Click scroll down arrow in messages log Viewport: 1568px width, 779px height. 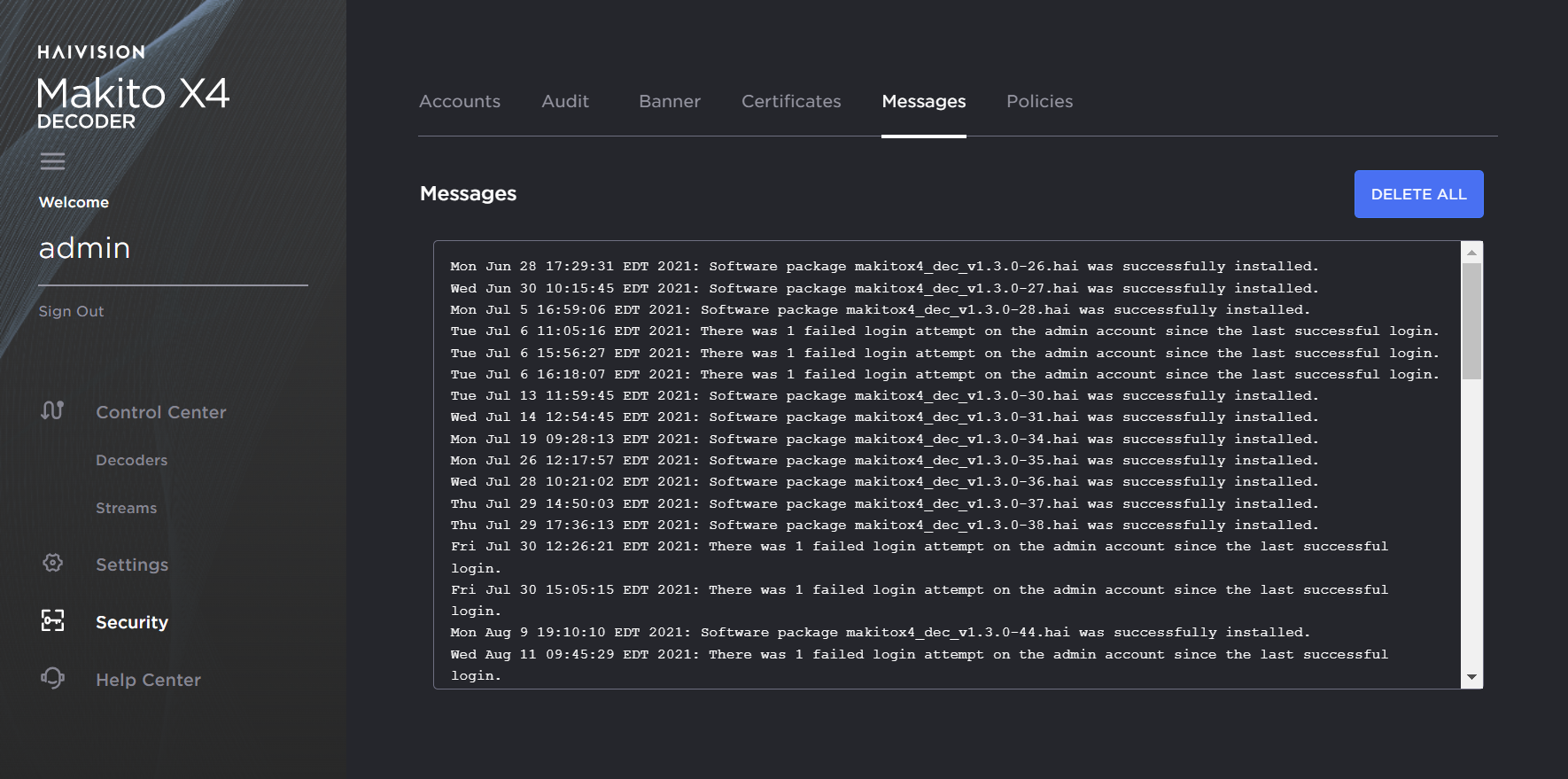[1471, 677]
